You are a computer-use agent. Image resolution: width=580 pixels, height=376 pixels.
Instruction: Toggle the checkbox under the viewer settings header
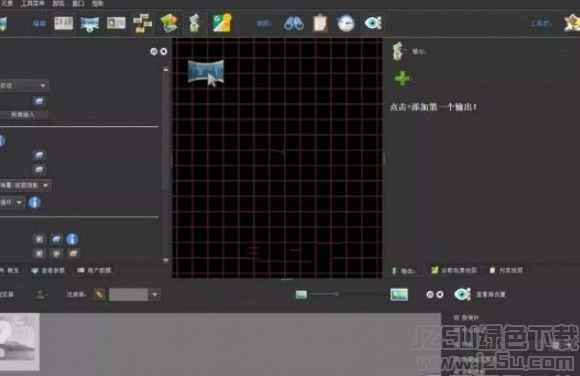click(x=456, y=318)
